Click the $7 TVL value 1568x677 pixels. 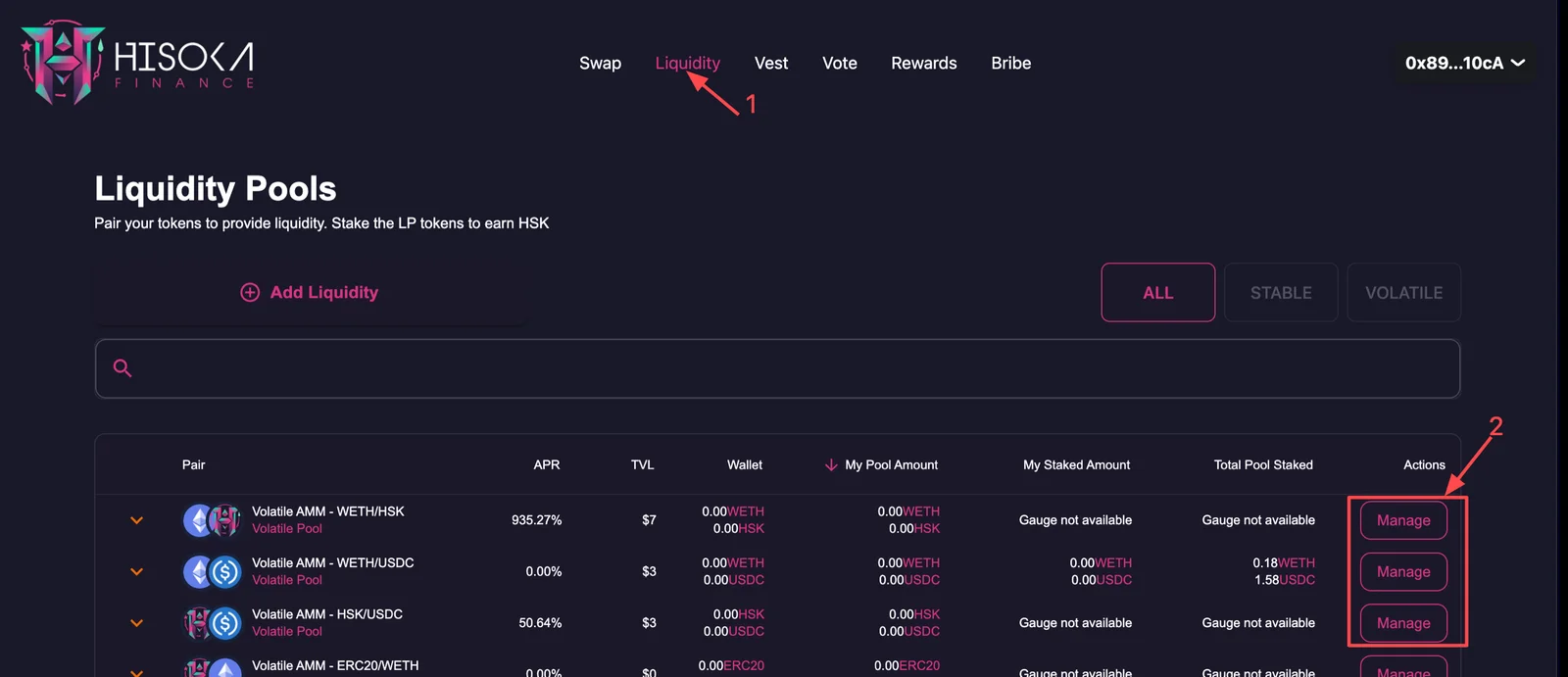649,520
